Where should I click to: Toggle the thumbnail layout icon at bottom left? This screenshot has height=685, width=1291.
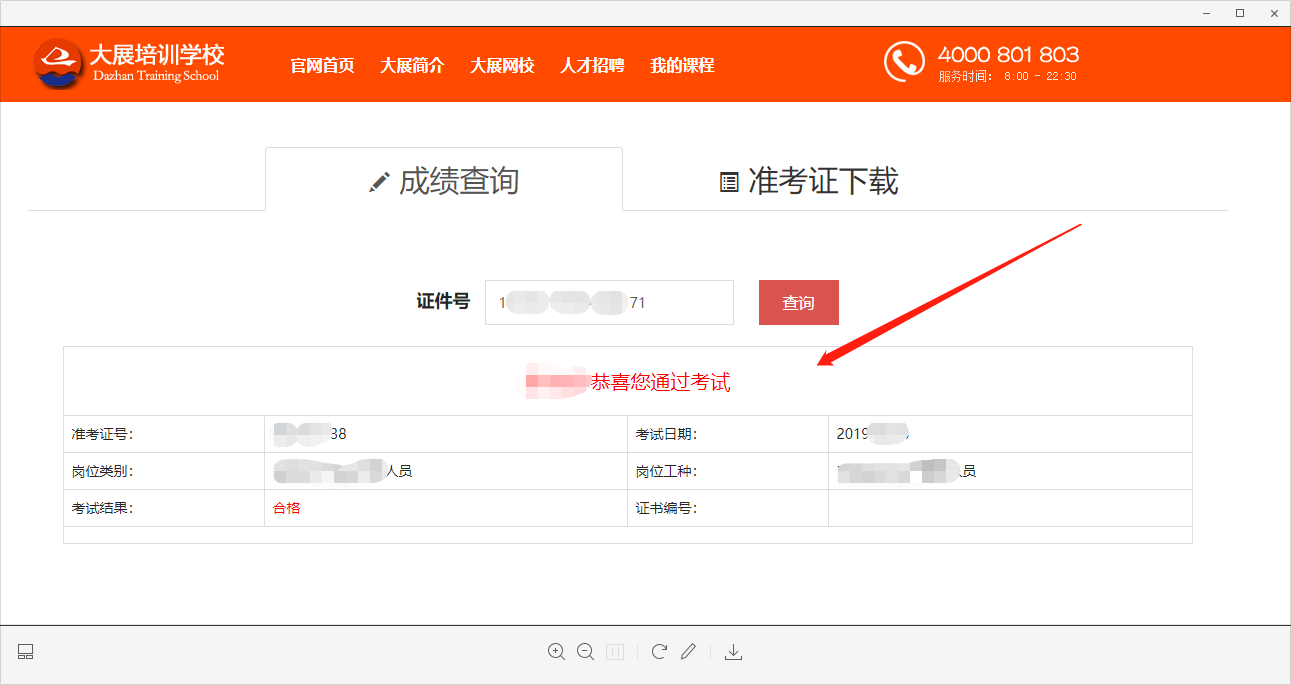(26, 652)
